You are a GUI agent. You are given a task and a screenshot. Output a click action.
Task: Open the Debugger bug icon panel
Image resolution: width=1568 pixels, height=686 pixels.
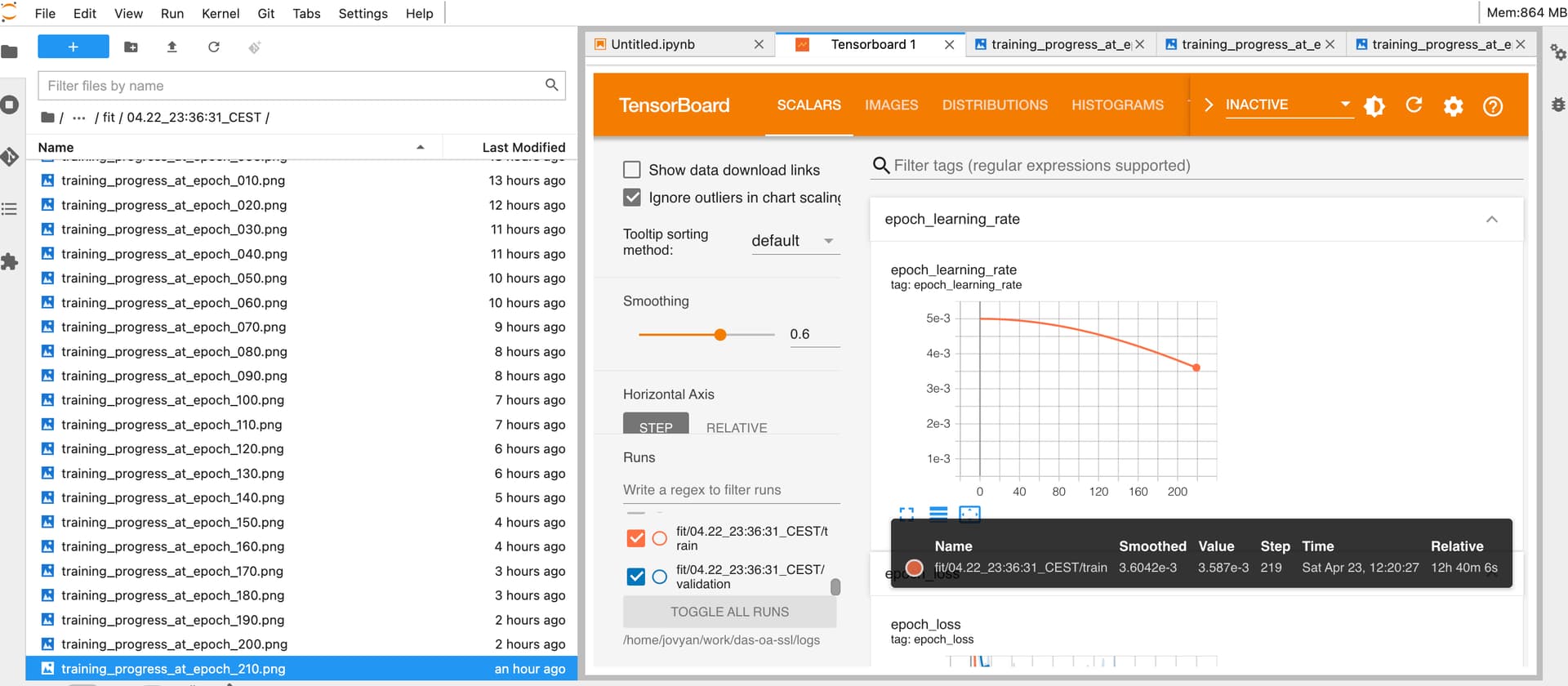point(1558,105)
